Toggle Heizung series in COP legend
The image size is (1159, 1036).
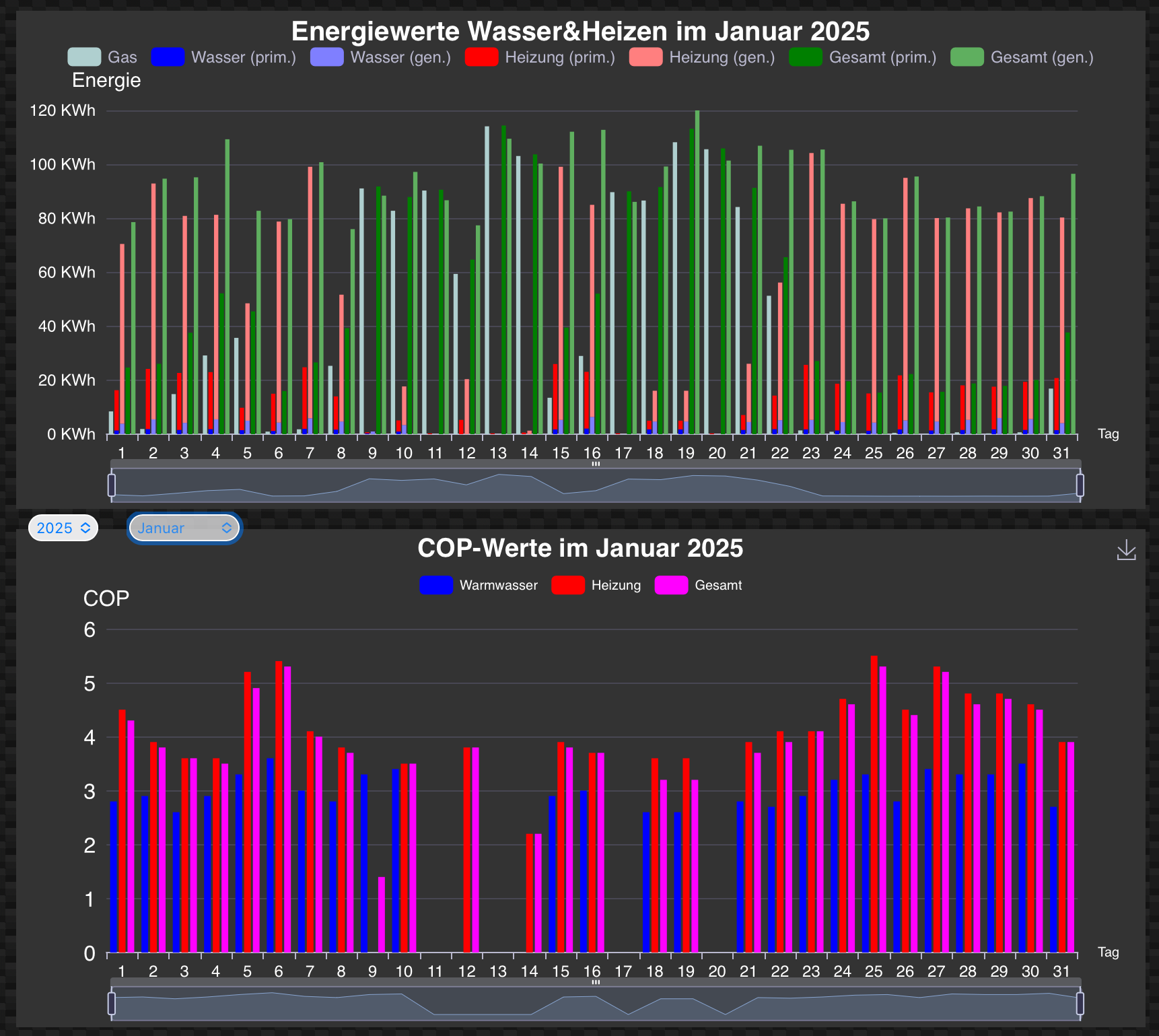tap(596, 585)
